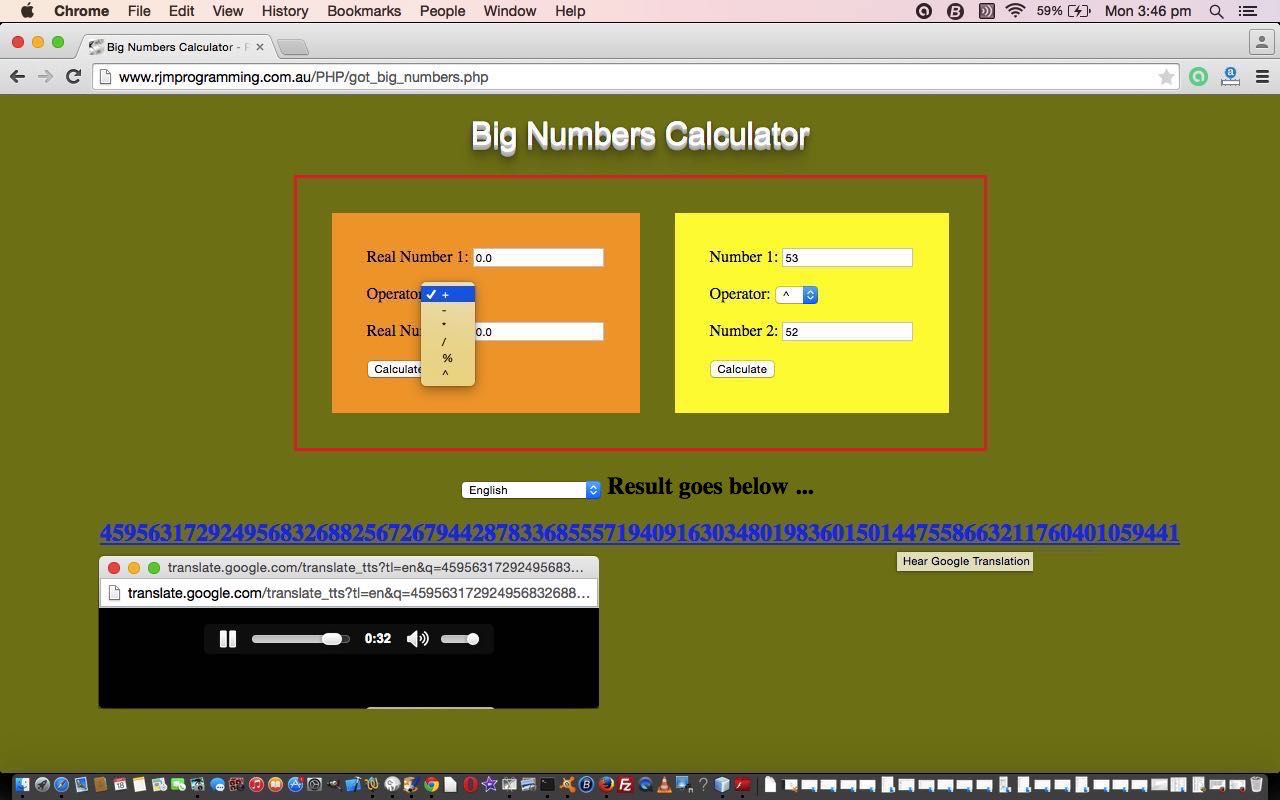
Task: Open the History menu
Action: 285,11
